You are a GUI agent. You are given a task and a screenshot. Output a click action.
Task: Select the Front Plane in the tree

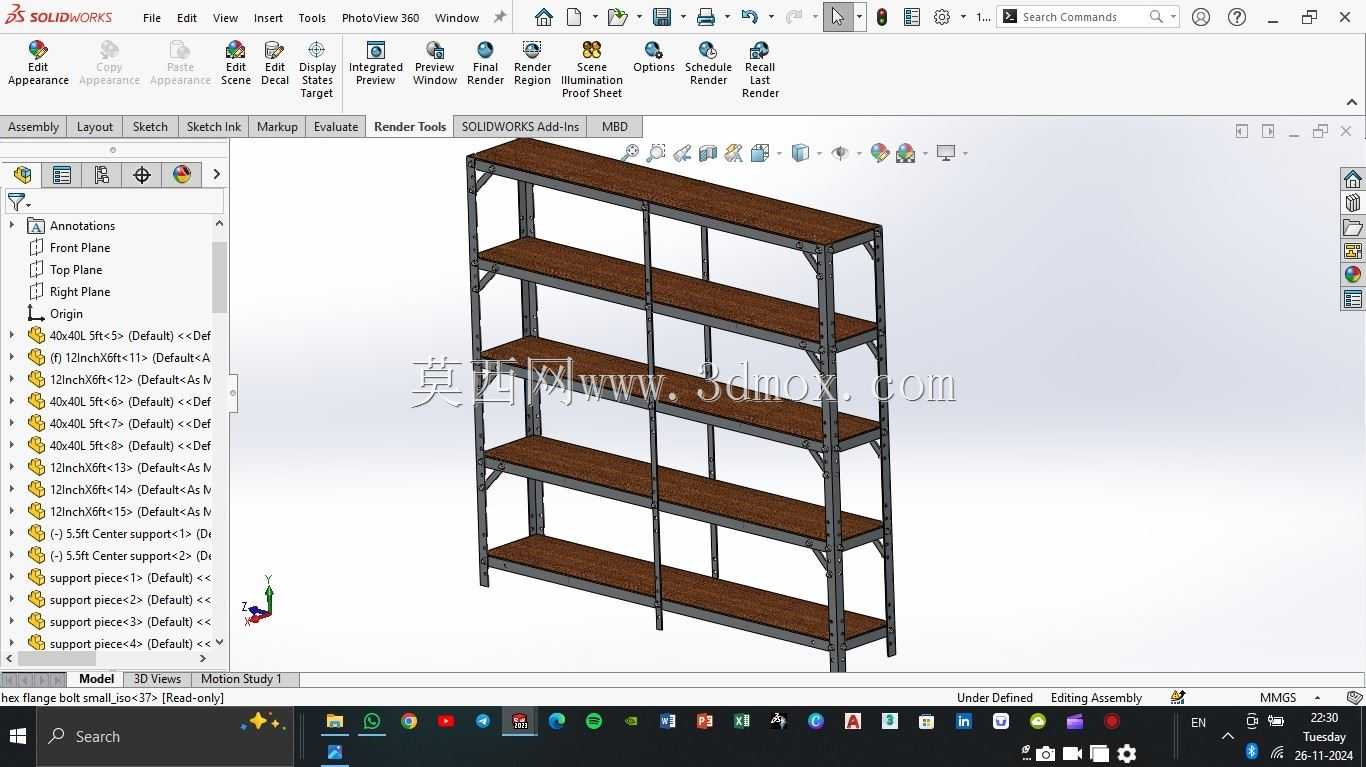[80, 248]
